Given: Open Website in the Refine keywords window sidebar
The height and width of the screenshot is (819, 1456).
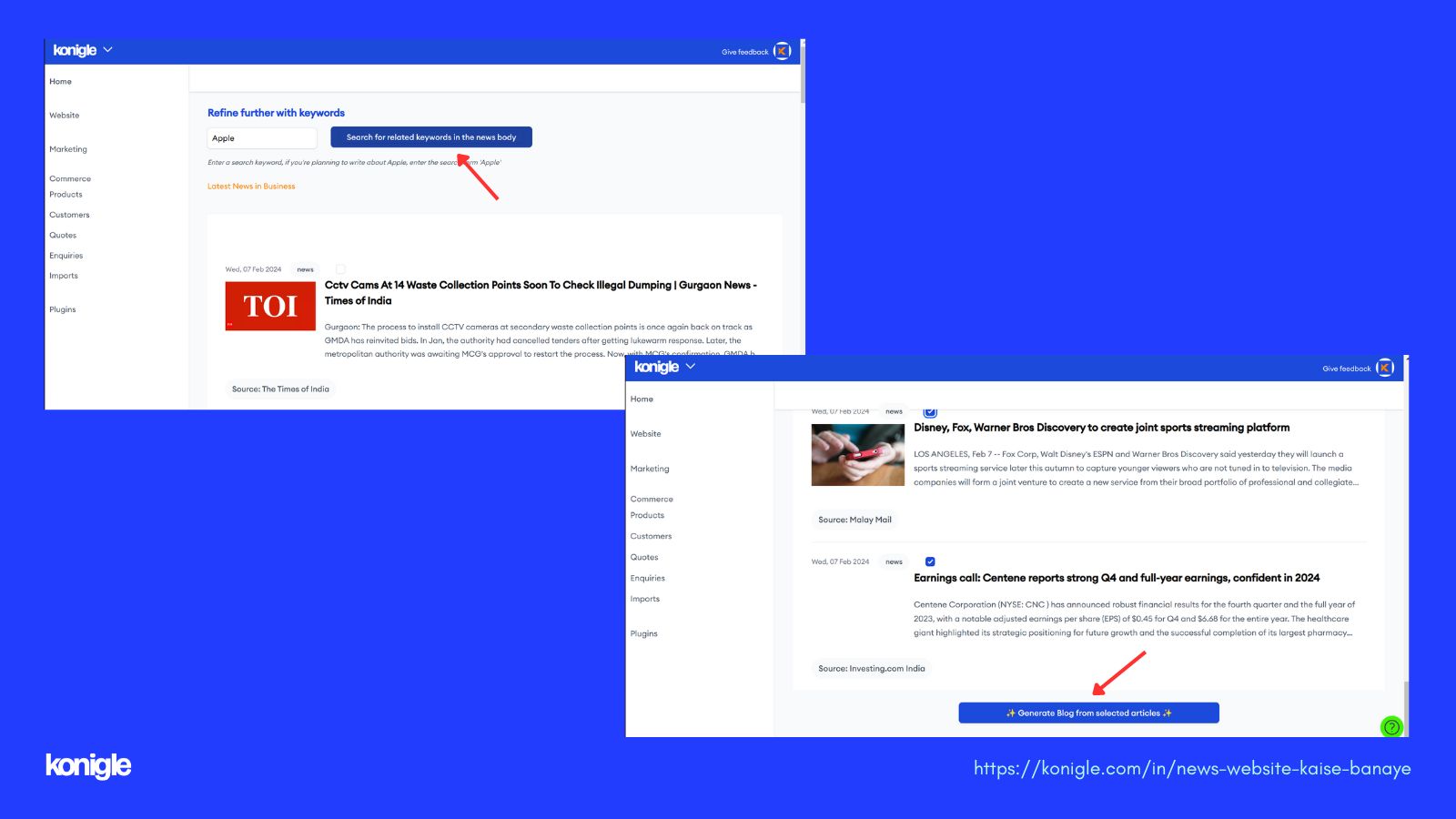Looking at the screenshot, I should point(64,116).
